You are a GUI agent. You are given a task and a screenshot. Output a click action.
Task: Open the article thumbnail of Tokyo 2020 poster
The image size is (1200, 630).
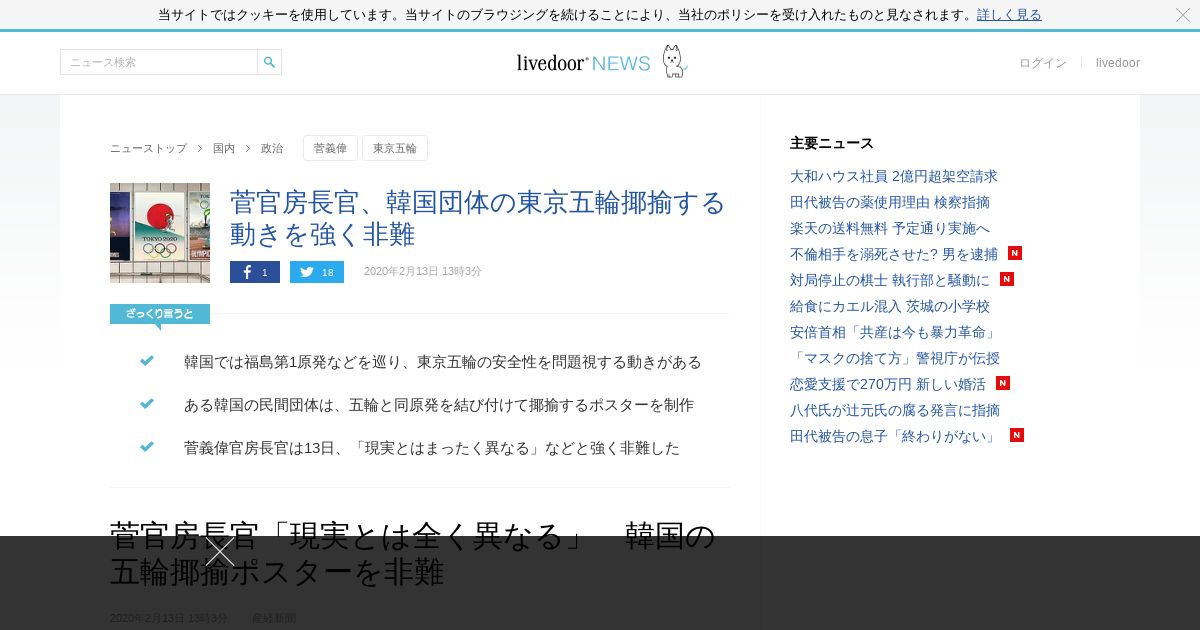160,233
